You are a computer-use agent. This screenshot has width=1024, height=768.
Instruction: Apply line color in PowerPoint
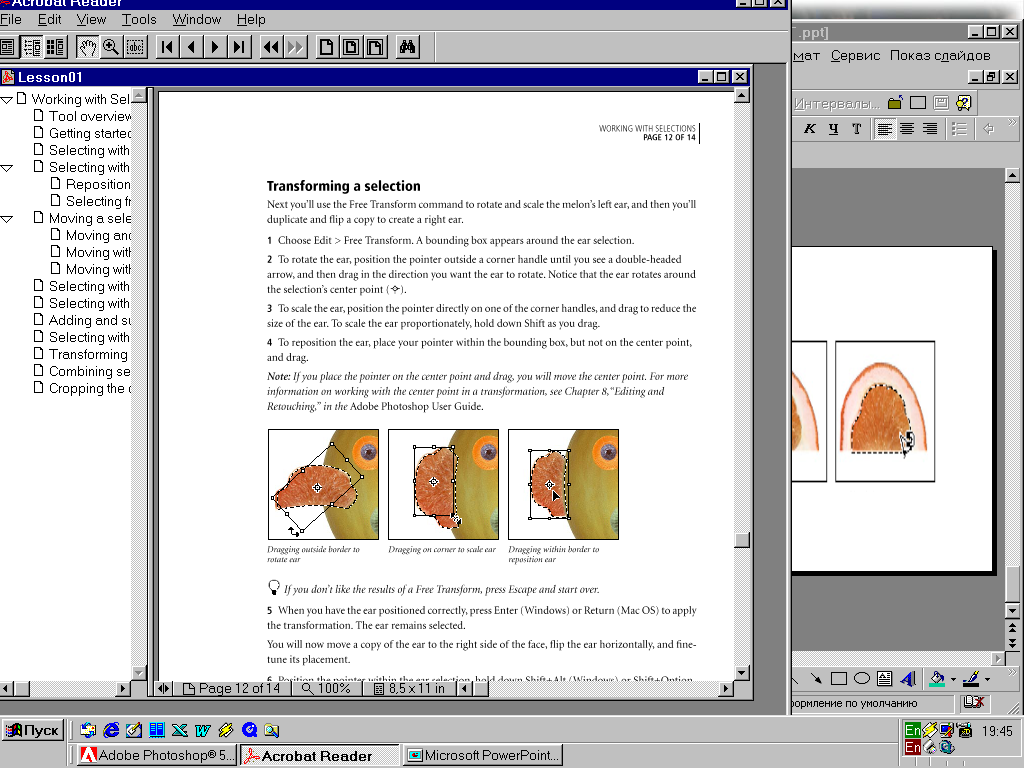click(971, 679)
